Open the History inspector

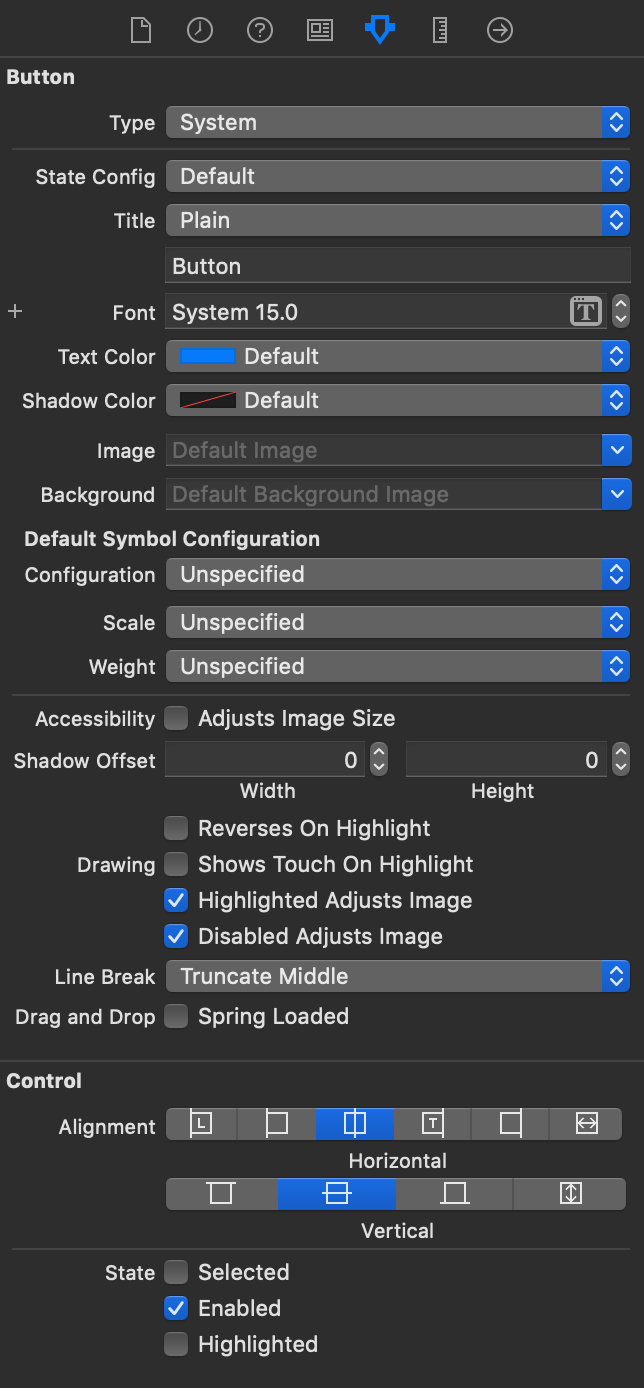(x=199, y=30)
